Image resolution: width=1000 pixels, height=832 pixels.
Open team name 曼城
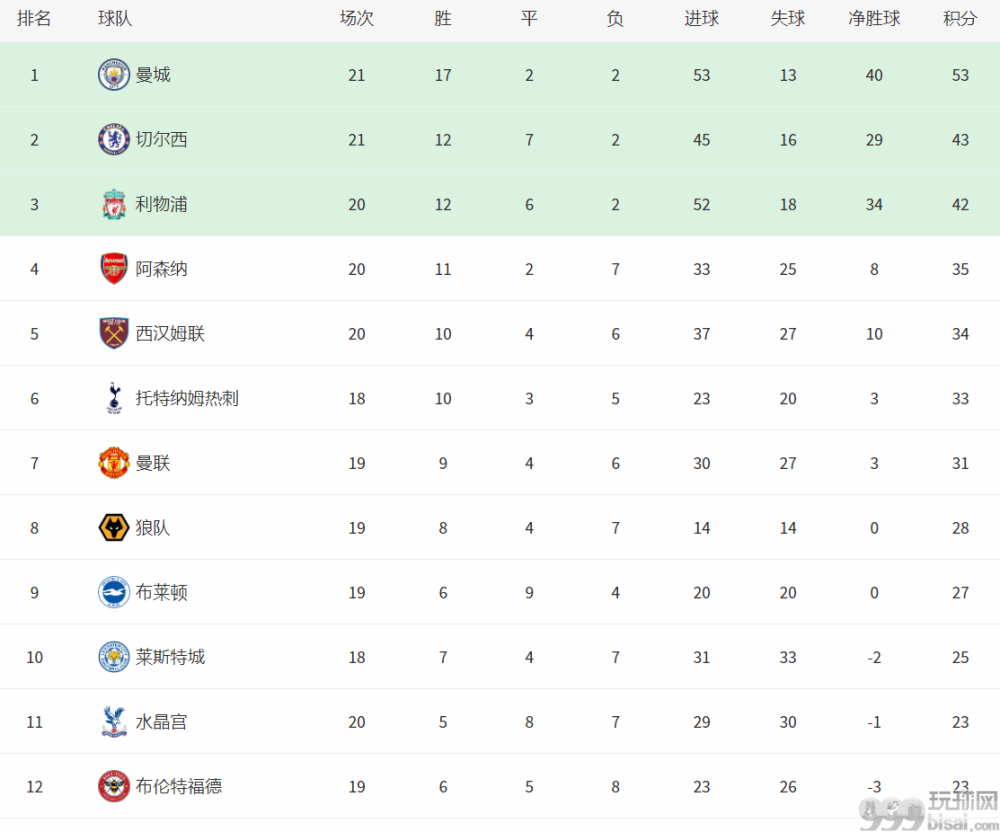pyautogui.click(x=153, y=75)
